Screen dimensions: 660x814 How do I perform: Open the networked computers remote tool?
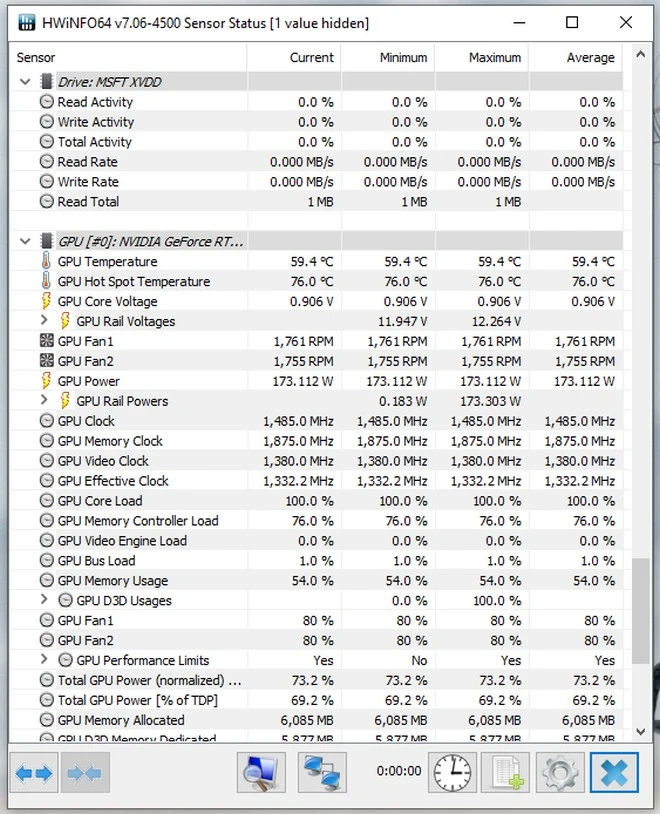click(x=321, y=773)
